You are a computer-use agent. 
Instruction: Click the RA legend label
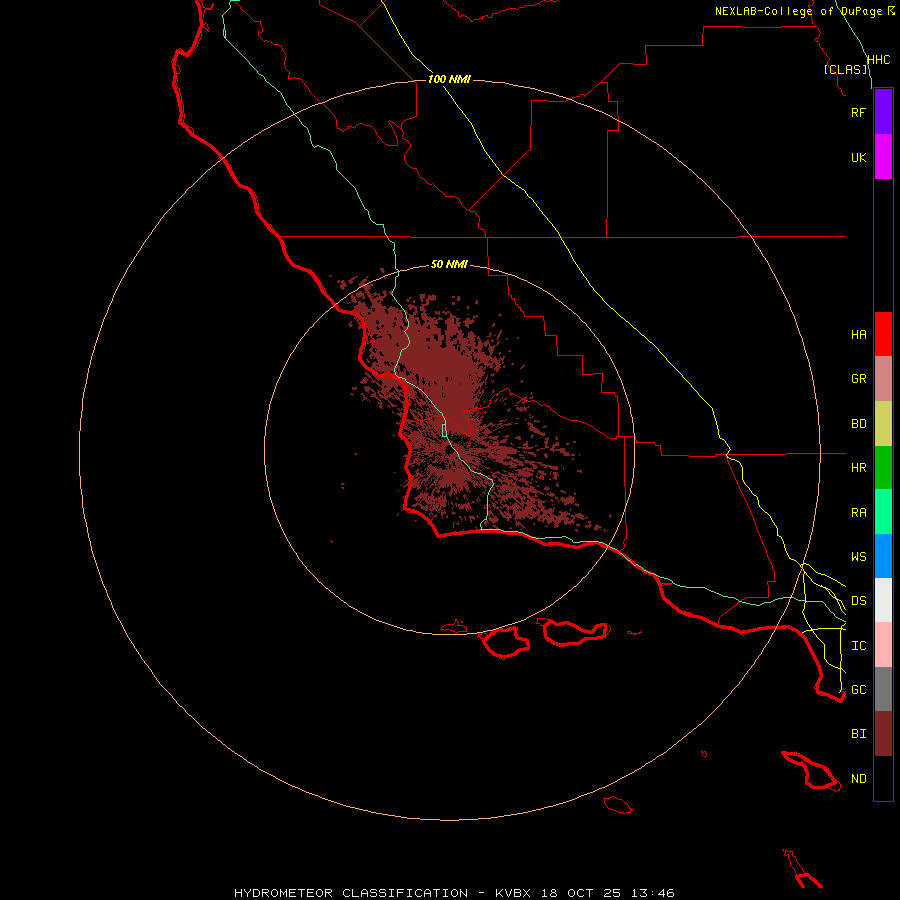[x=858, y=512]
